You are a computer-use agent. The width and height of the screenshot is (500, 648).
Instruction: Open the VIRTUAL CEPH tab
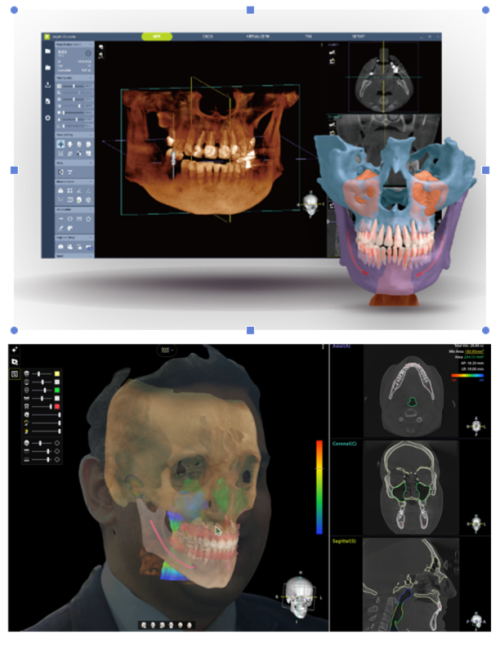[x=257, y=36]
